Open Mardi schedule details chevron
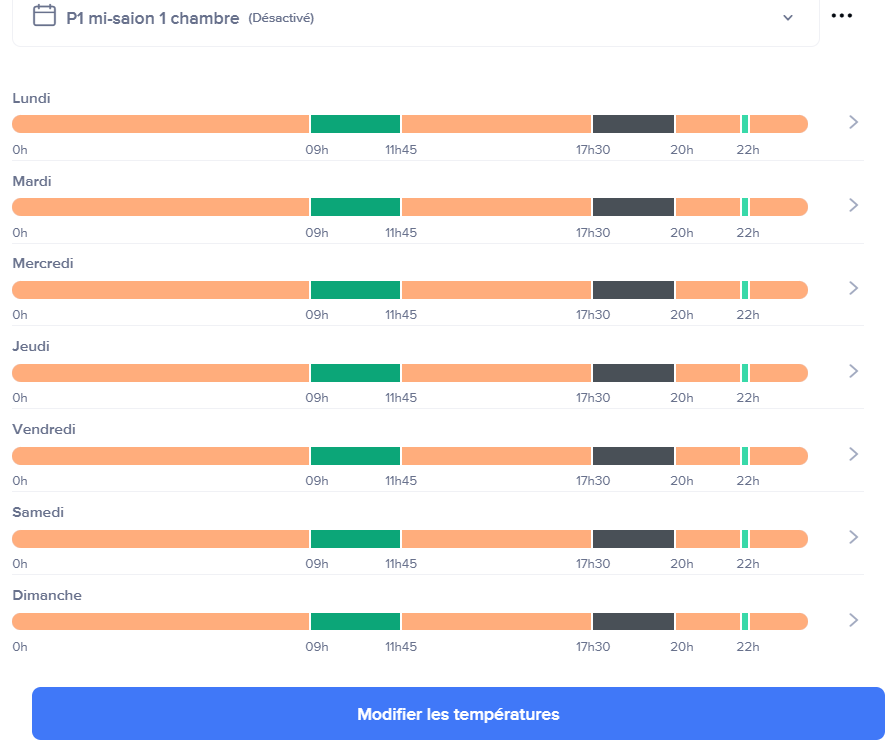This screenshot has width=889, height=751. (853, 205)
